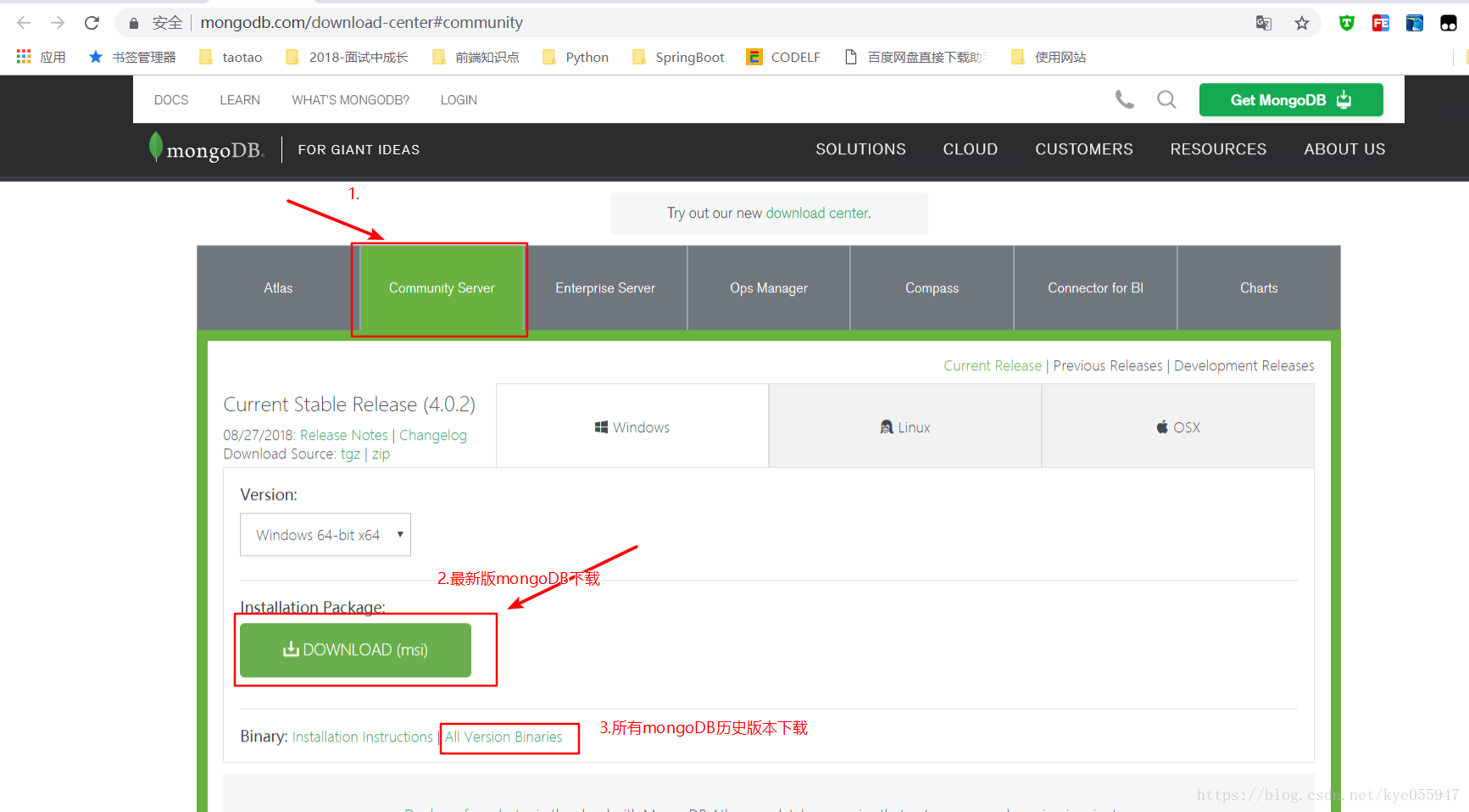1469x812 pixels.
Task: Open the Development Releases link
Action: tap(1244, 366)
